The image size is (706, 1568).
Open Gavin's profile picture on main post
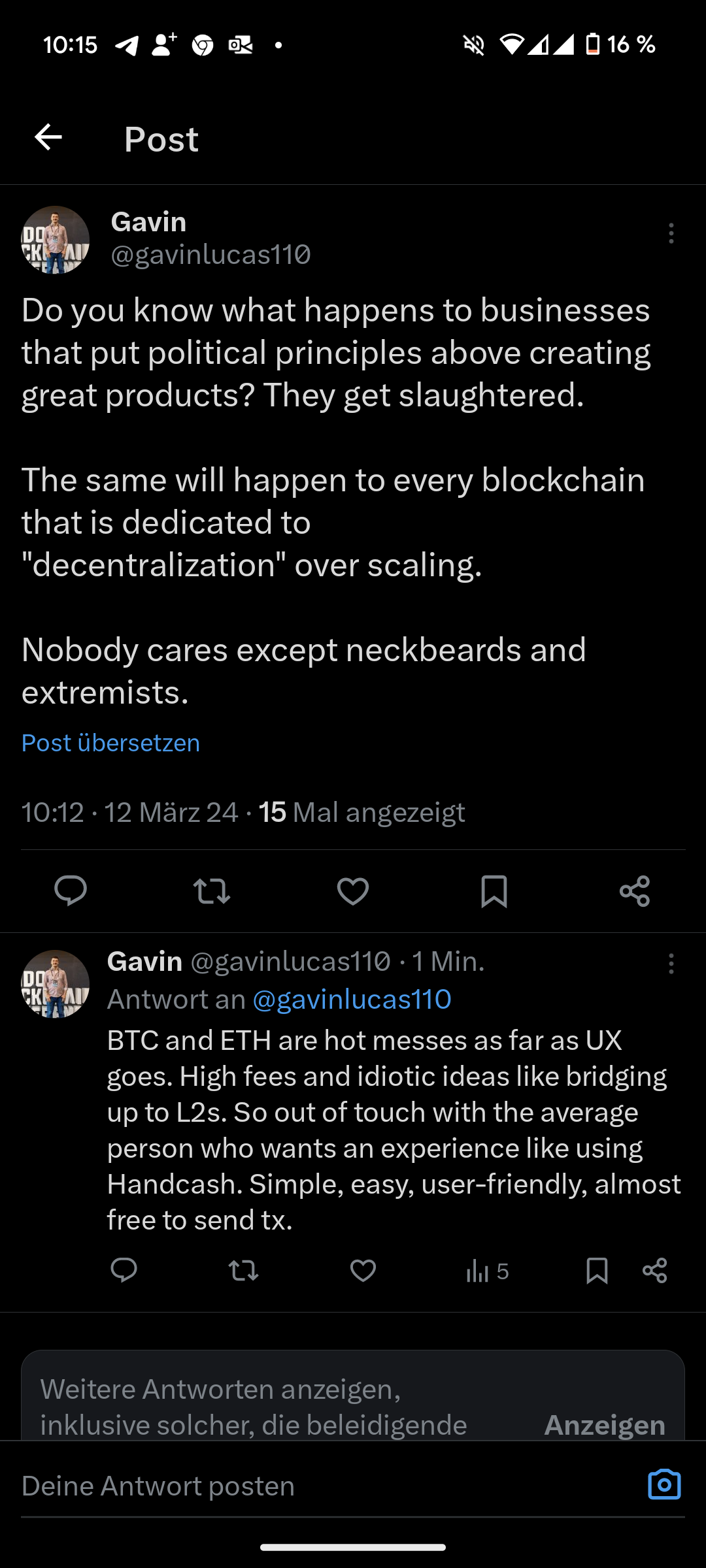[56, 240]
